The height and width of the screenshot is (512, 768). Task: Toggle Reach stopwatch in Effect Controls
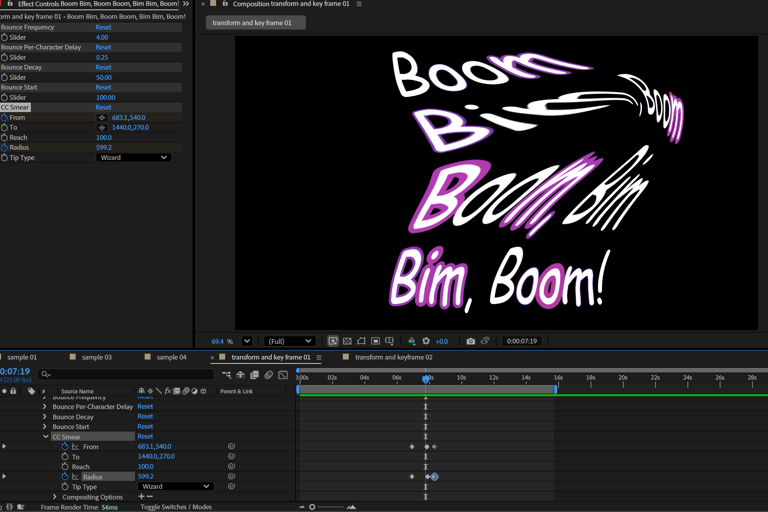[4, 138]
